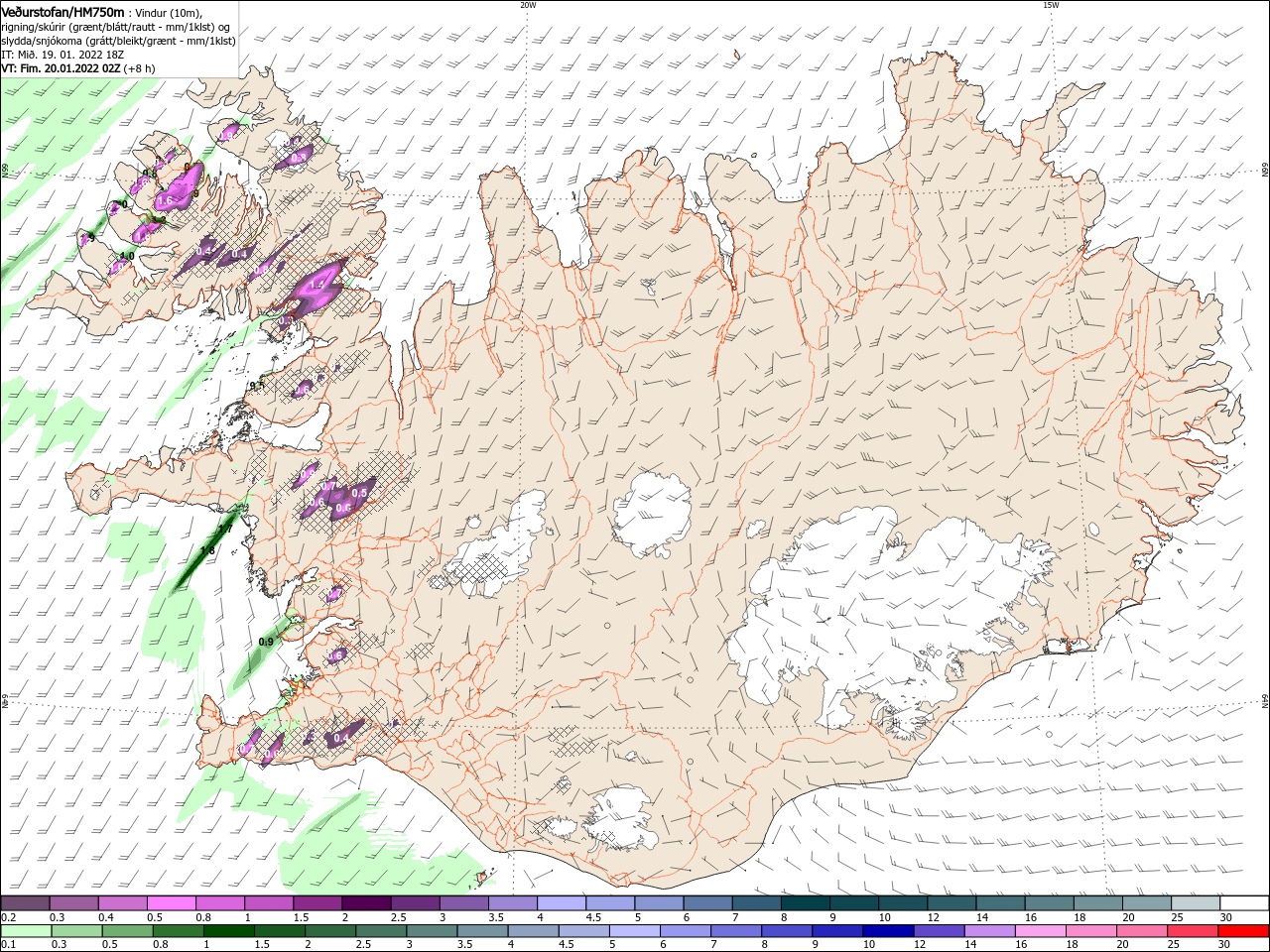Click the '1.6' value on the pink Westfjords patch
Viewport: 1270px width, 952px height.
tap(165, 200)
